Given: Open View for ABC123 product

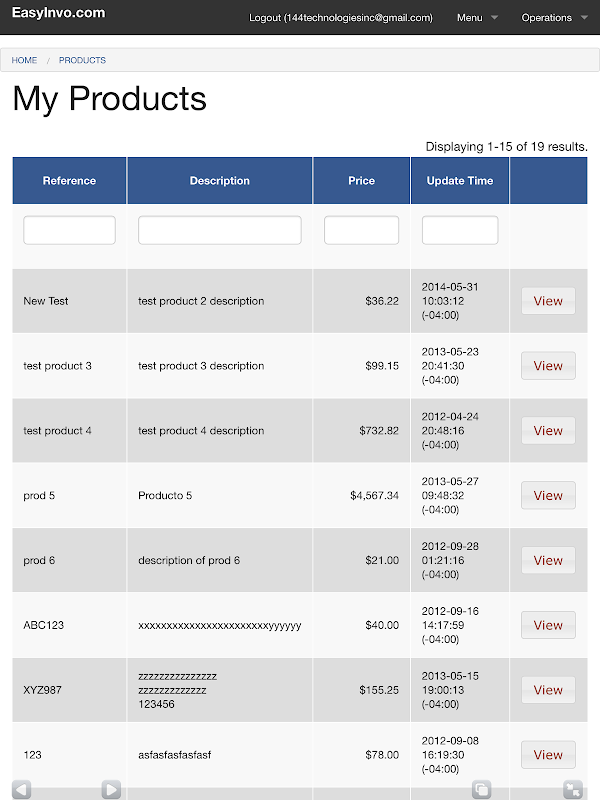Looking at the screenshot, I should click(x=548, y=625).
